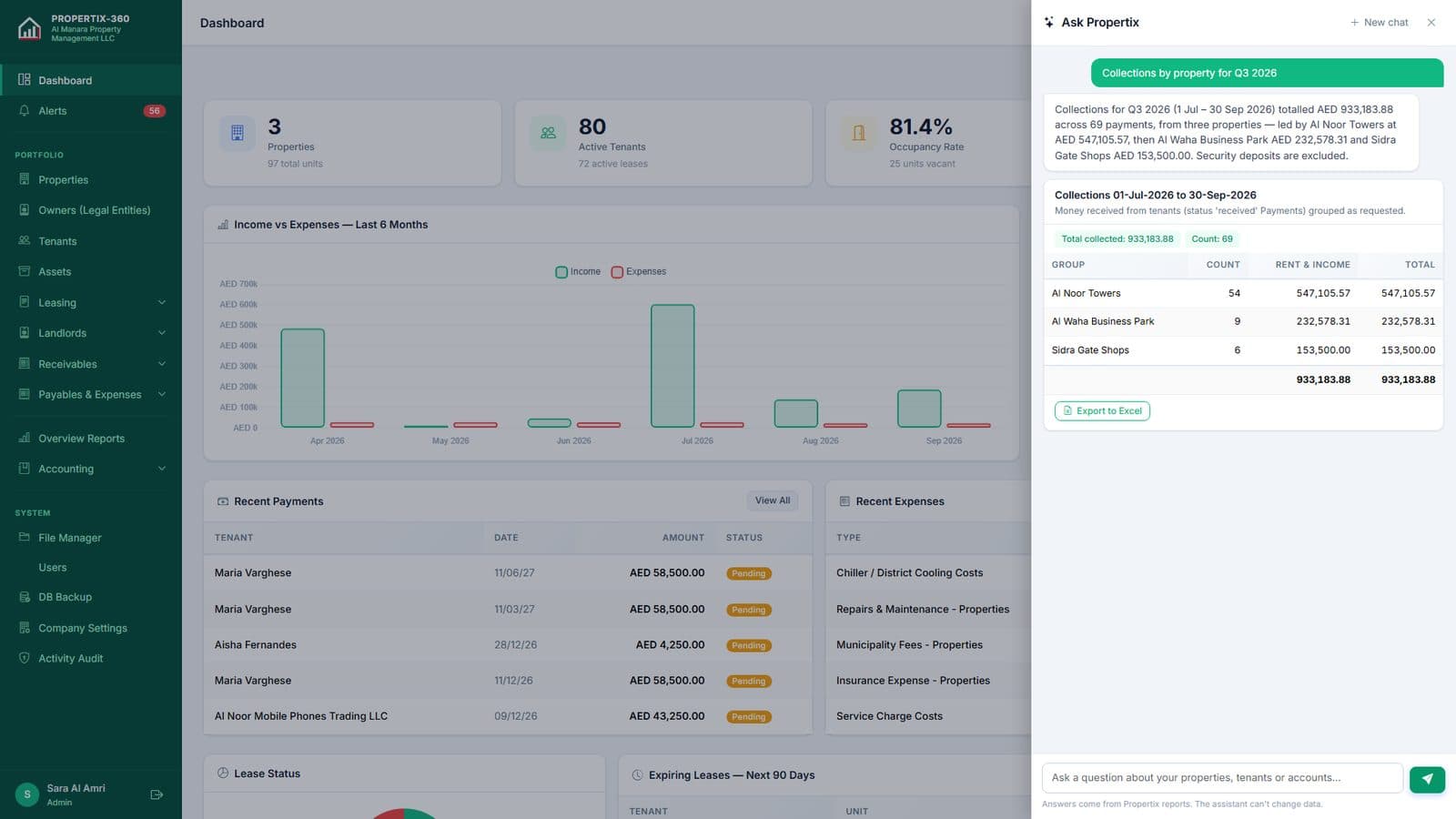This screenshot has width=1456, height=819.
Task: Toggle the Income legend series
Action: tap(578, 272)
